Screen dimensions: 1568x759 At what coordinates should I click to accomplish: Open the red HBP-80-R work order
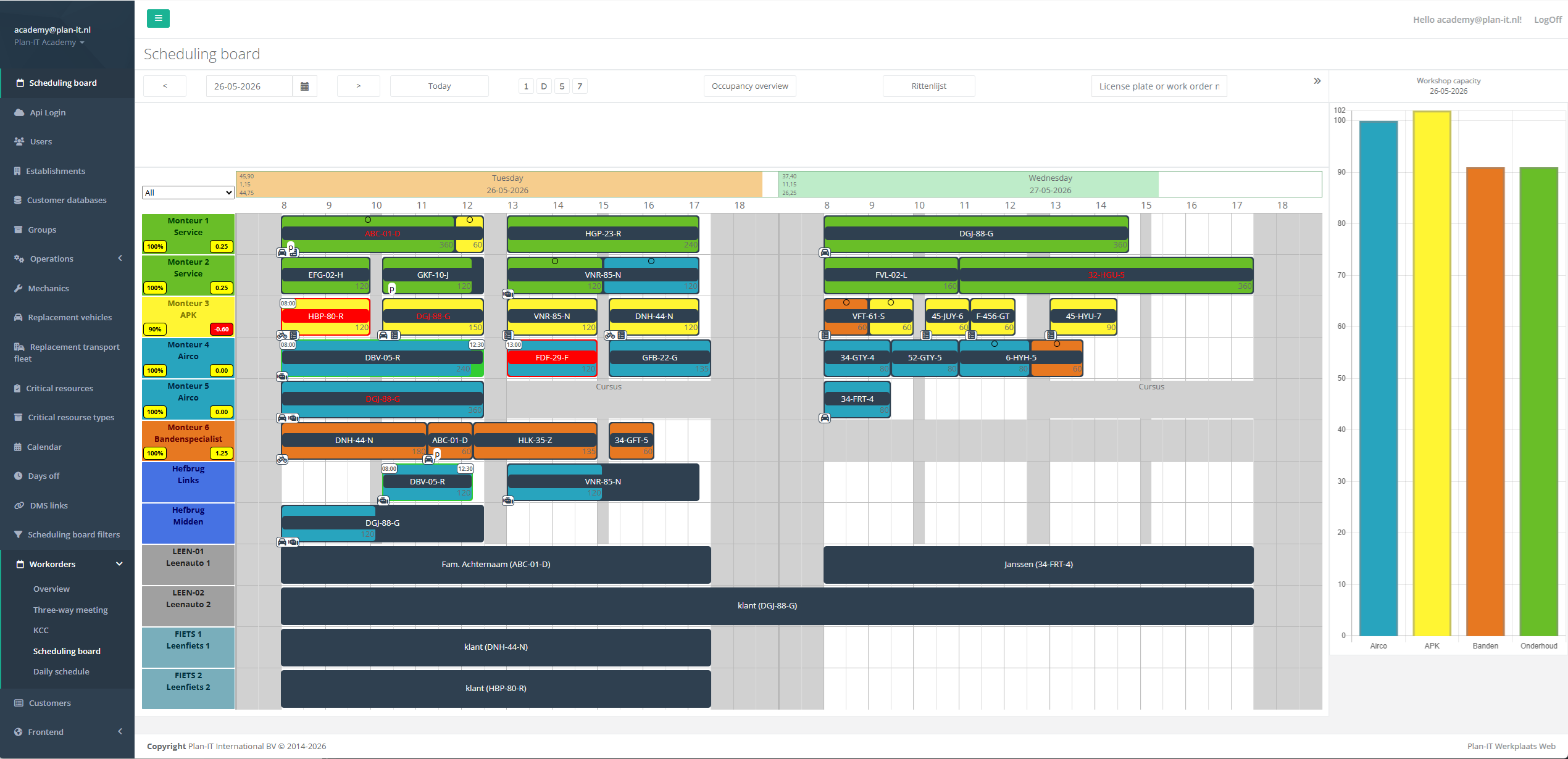326,317
